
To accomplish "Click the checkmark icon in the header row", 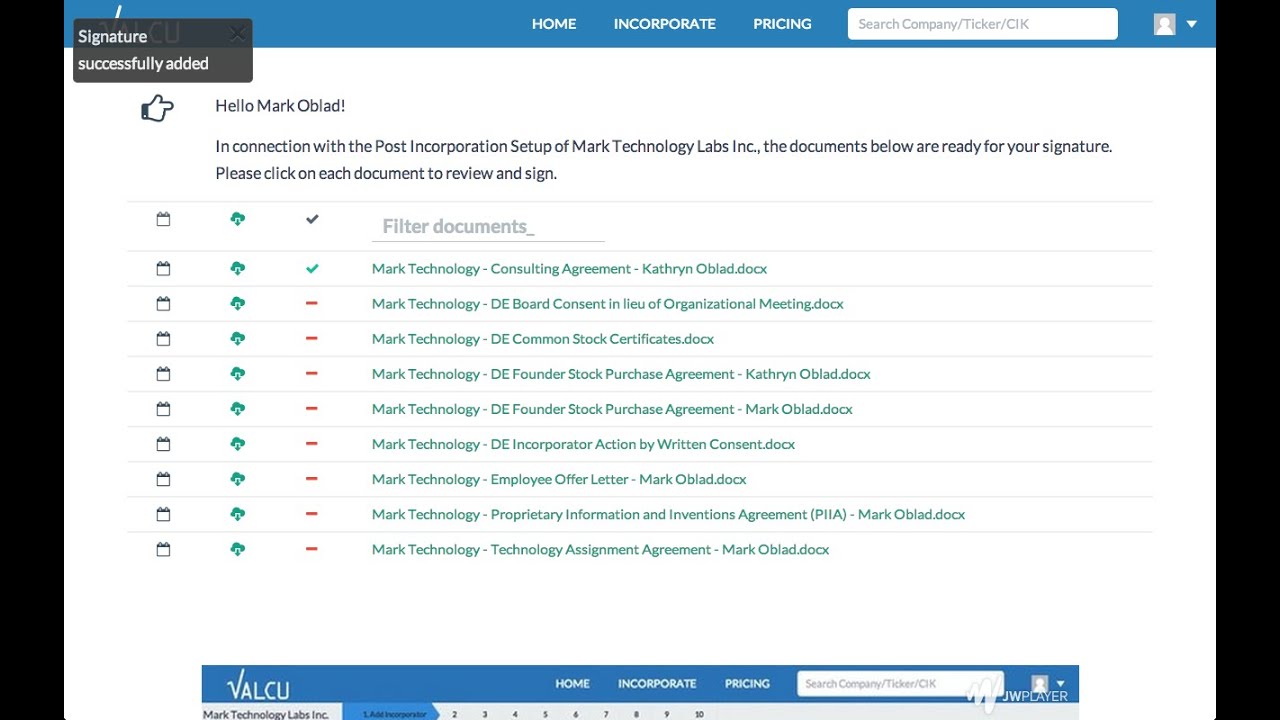I will (312, 219).
